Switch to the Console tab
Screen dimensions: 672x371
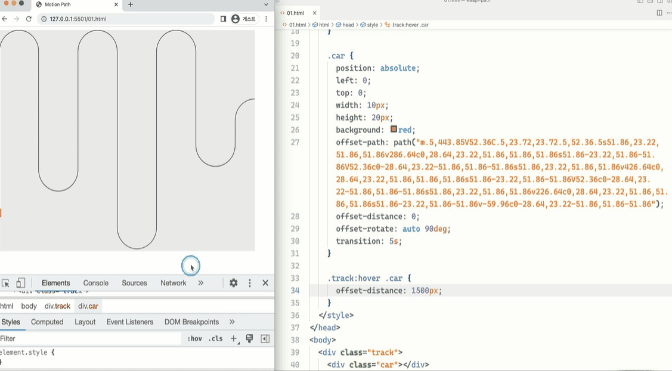point(96,283)
